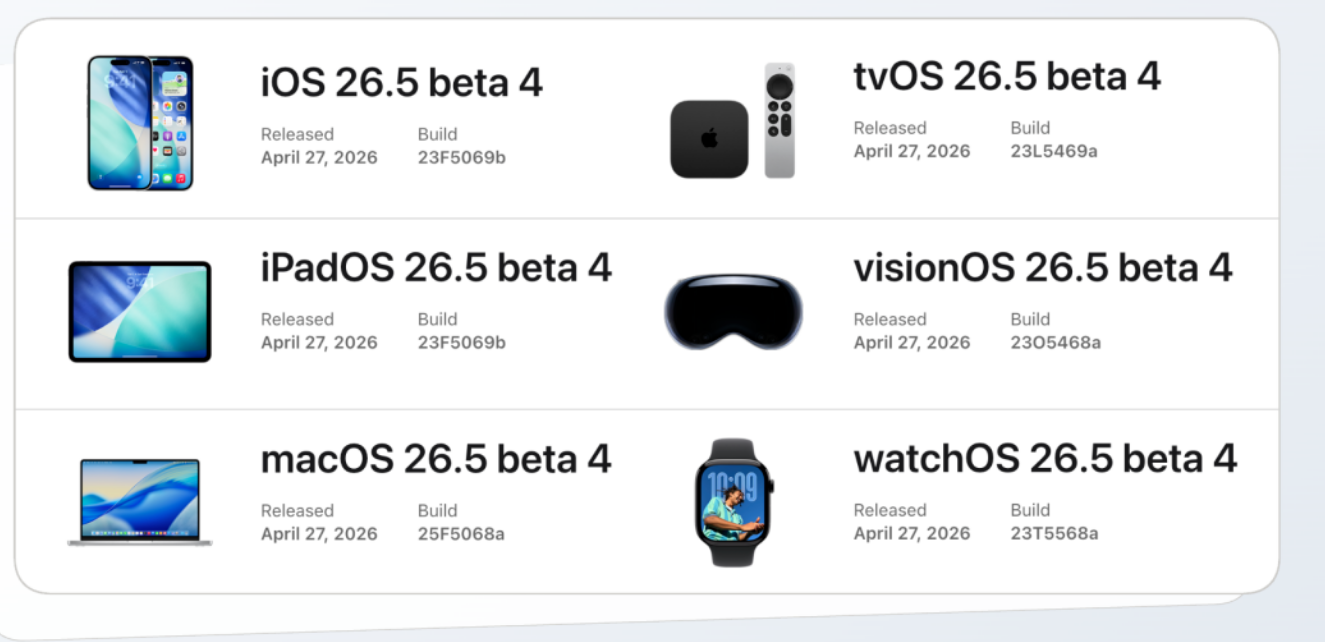The width and height of the screenshot is (1325, 642).
Task: Click visionOS build number 23O5468a
Action: 1055,343
